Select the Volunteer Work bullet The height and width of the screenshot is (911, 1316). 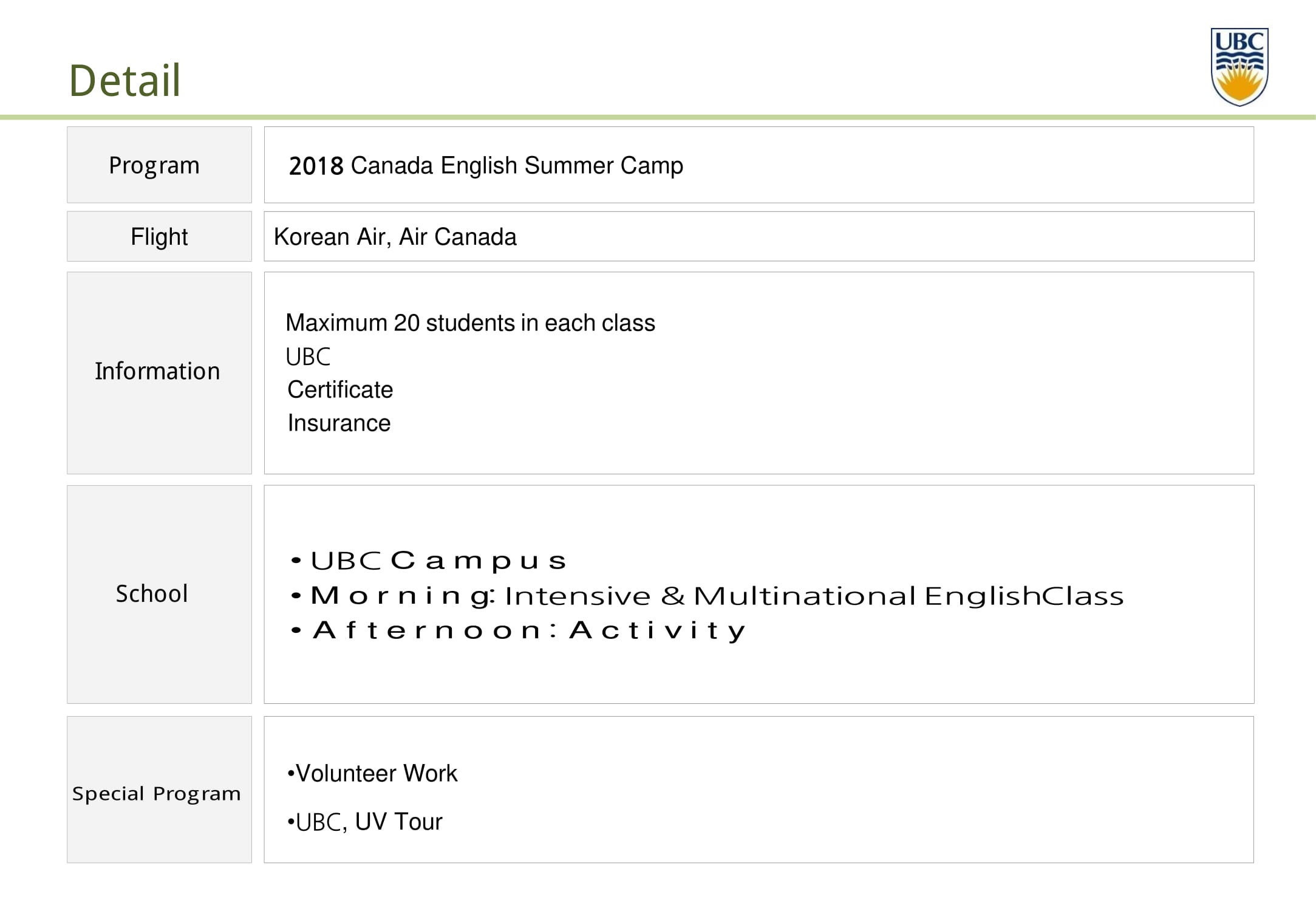coord(372,774)
